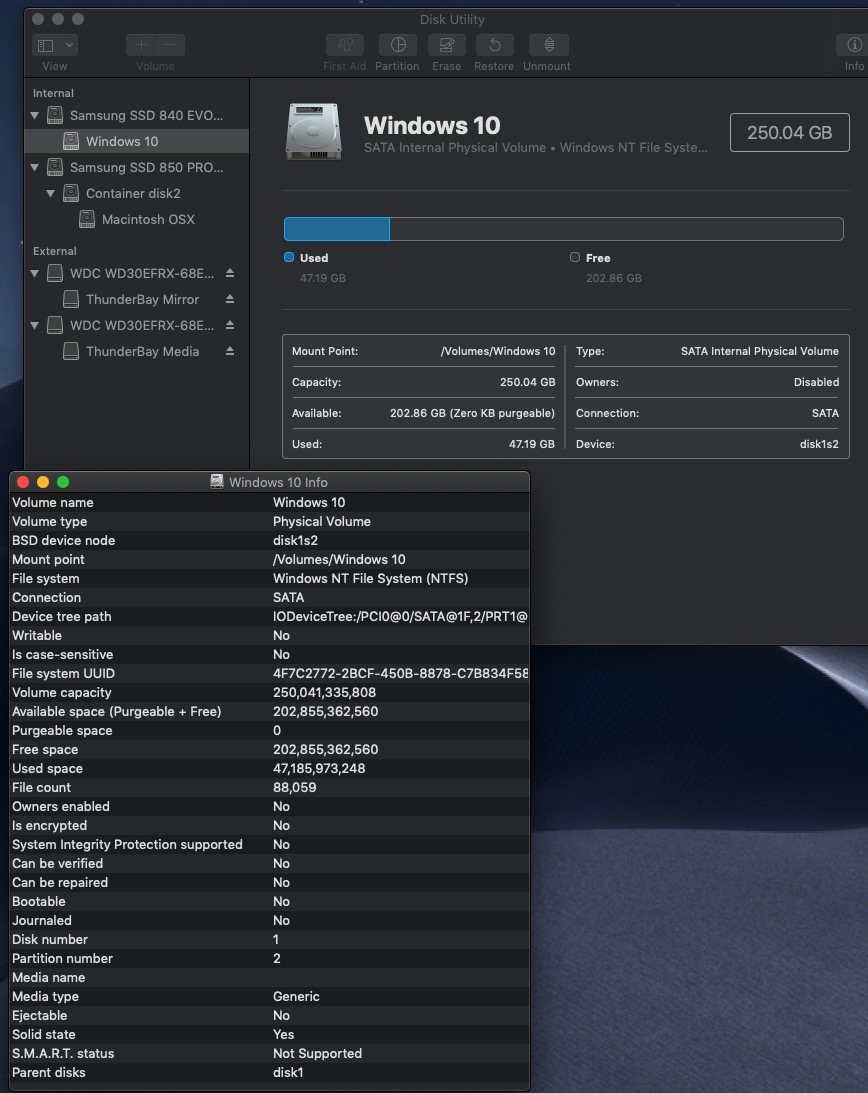Select the Device tree path row
The width and height of the screenshot is (868, 1093).
[270, 617]
